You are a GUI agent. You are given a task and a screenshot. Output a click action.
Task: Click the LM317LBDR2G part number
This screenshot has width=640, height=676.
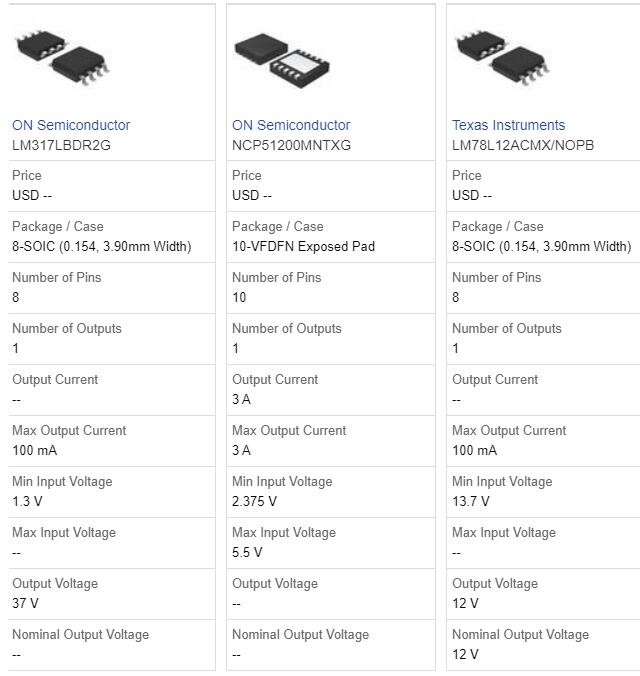(61, 145)
